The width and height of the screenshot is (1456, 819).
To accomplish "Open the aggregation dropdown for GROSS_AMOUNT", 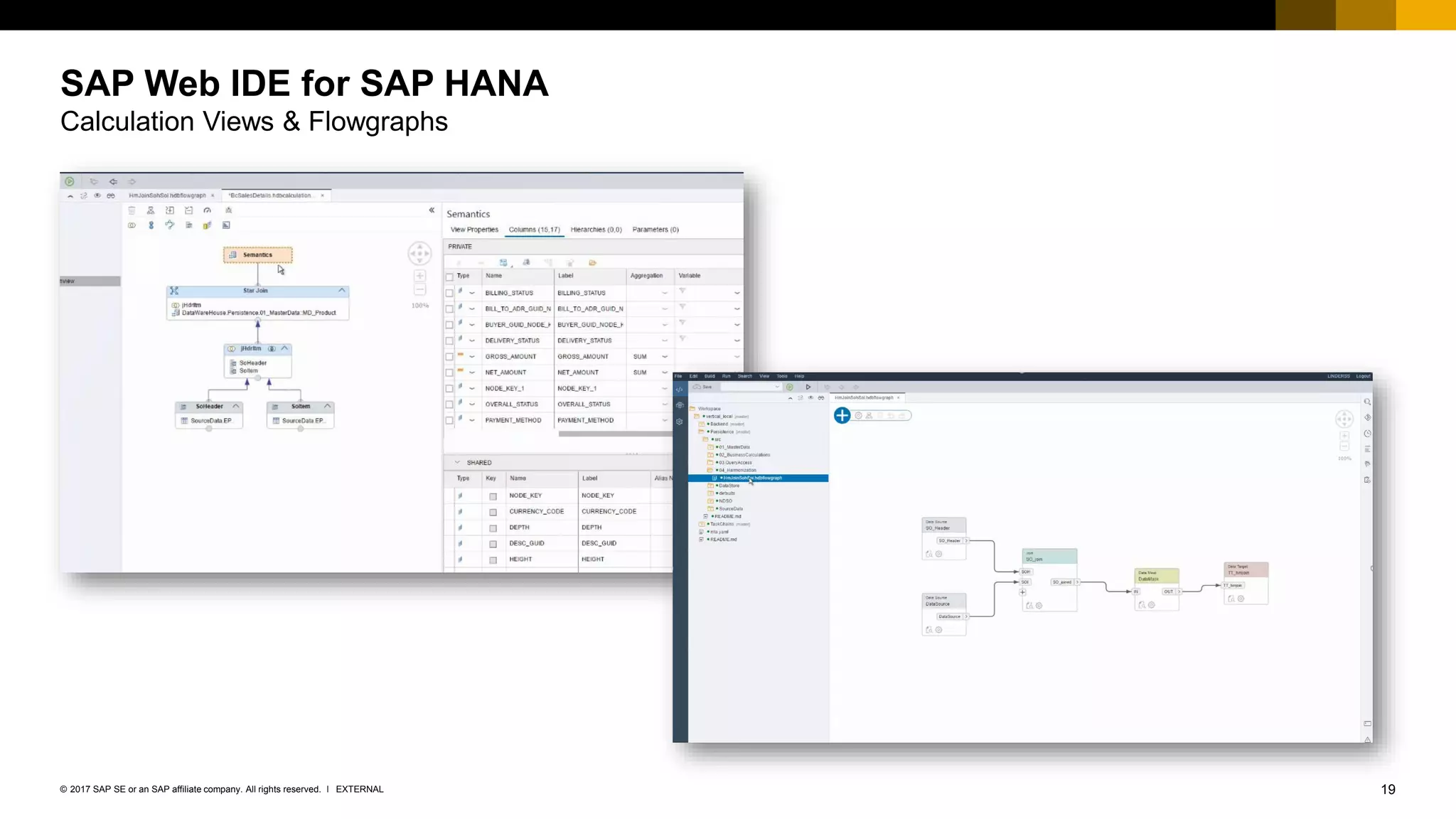I will 665,357.
